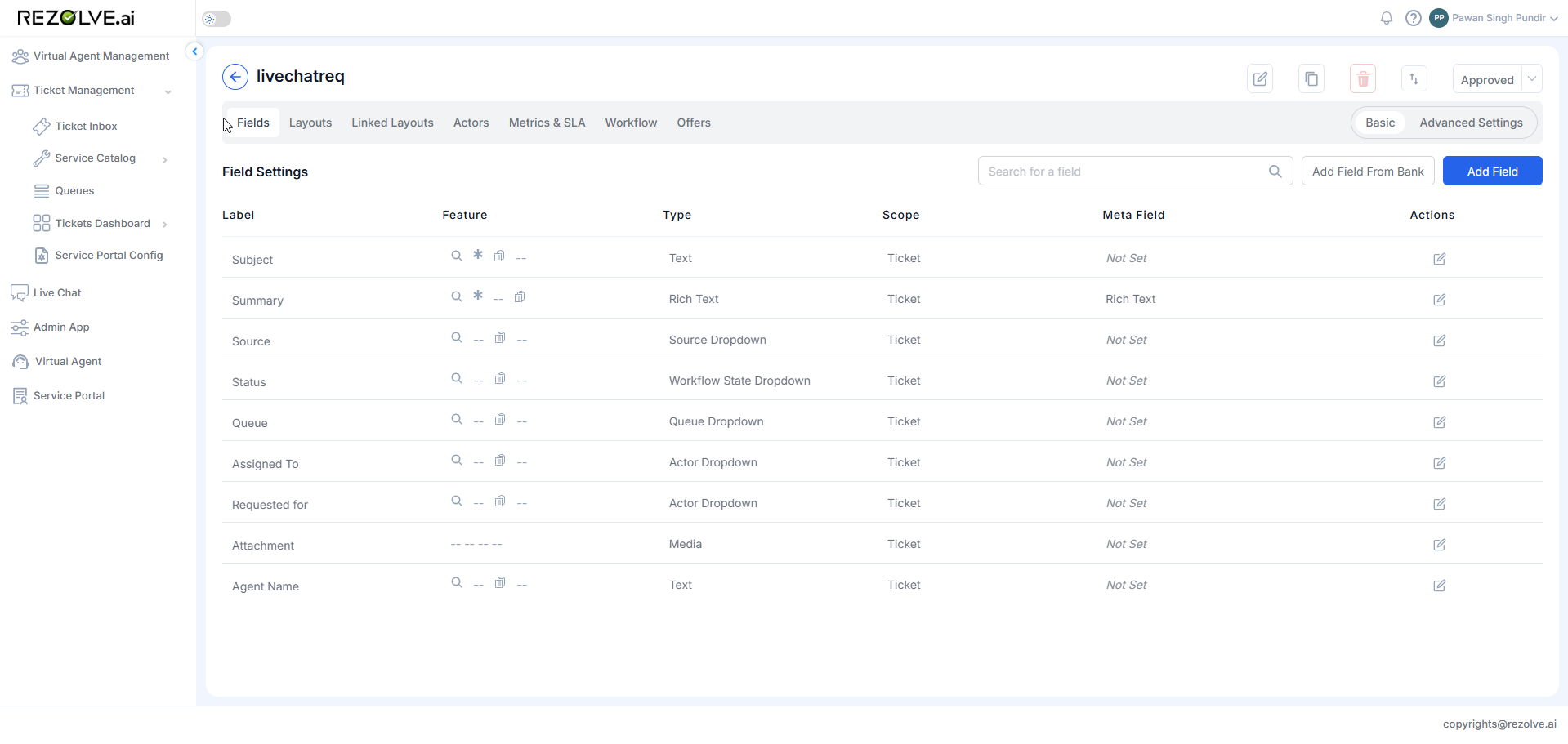
Task: Click the magnifier icon in search field
Action: (x=1275, y=172)
